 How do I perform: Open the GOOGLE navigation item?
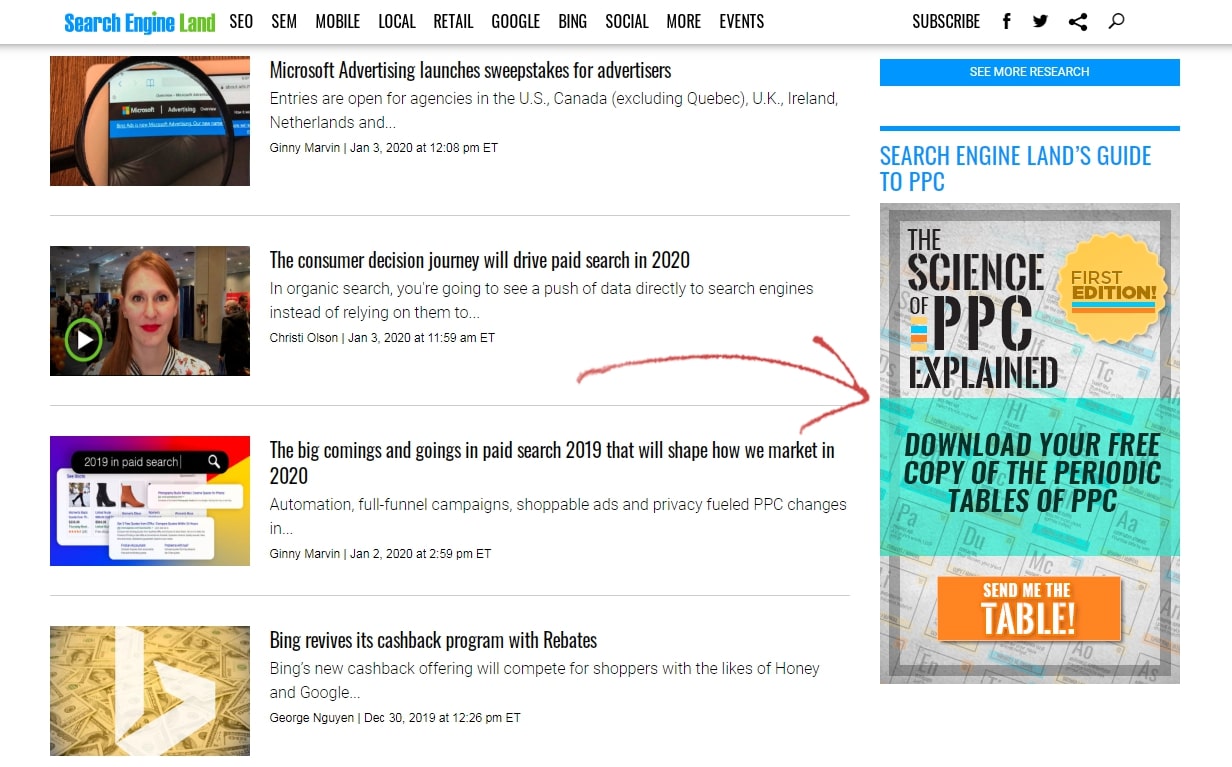pos(516,21)
